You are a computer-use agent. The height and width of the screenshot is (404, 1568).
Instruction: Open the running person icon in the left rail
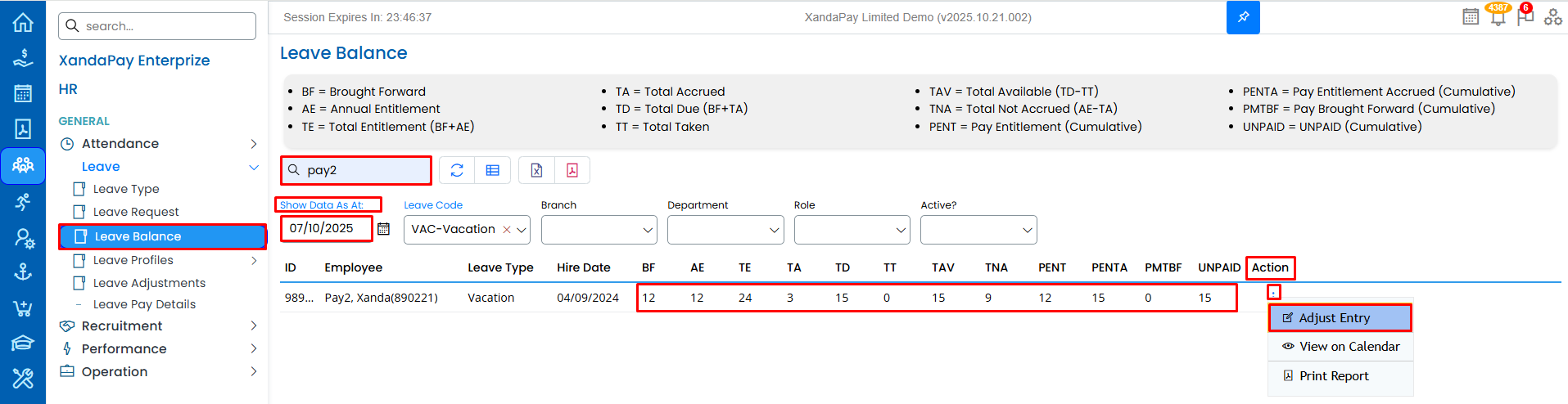23,201
